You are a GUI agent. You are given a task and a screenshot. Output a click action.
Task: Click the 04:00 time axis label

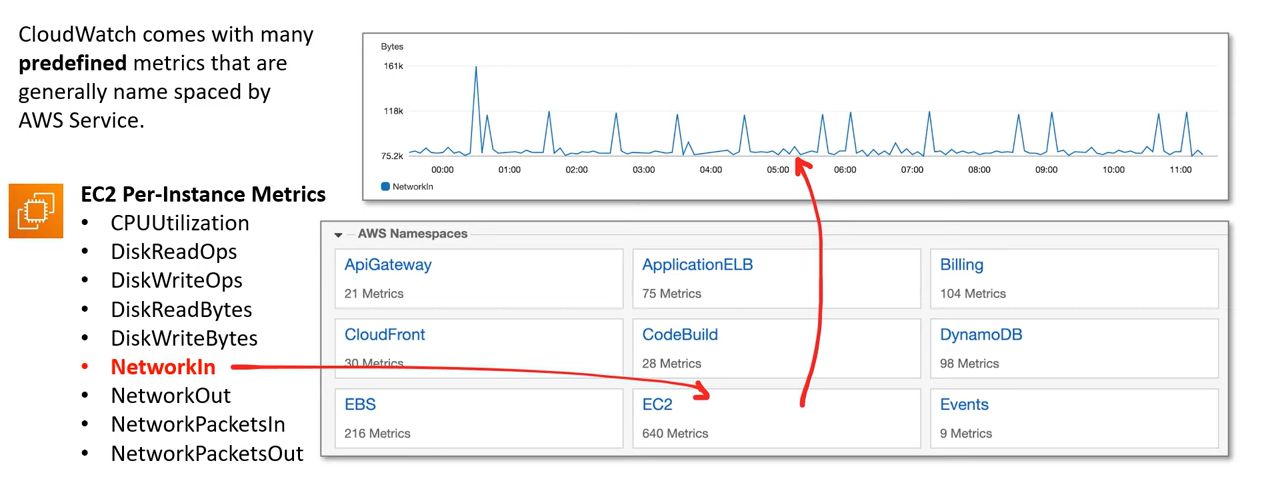click(x=710, y=170)
